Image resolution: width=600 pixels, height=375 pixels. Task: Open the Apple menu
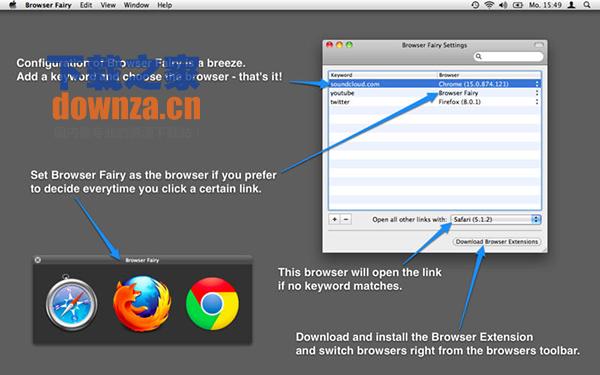[13, 5]
